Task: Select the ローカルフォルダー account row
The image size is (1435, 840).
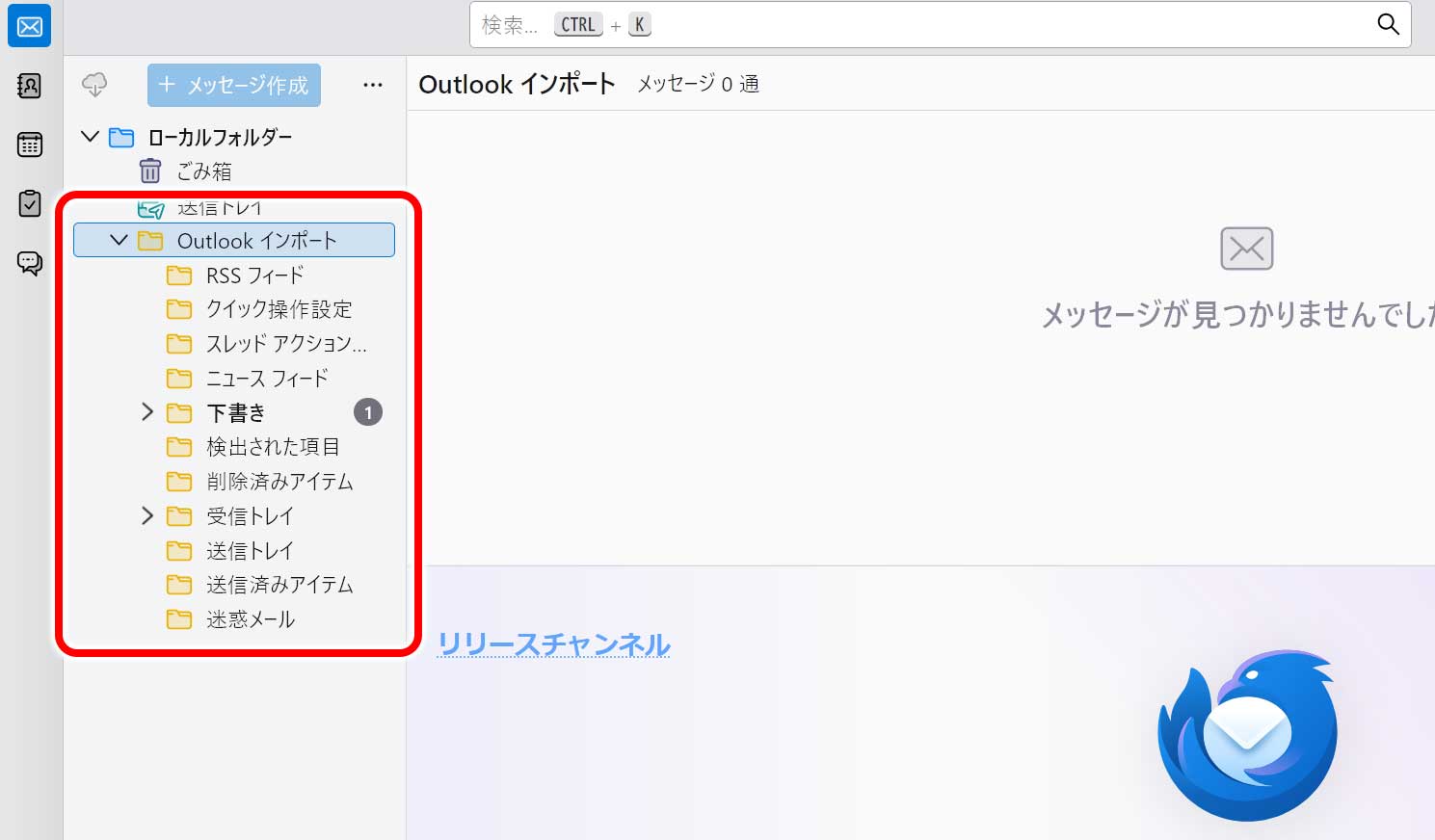Action: click(x=235, y=137)
